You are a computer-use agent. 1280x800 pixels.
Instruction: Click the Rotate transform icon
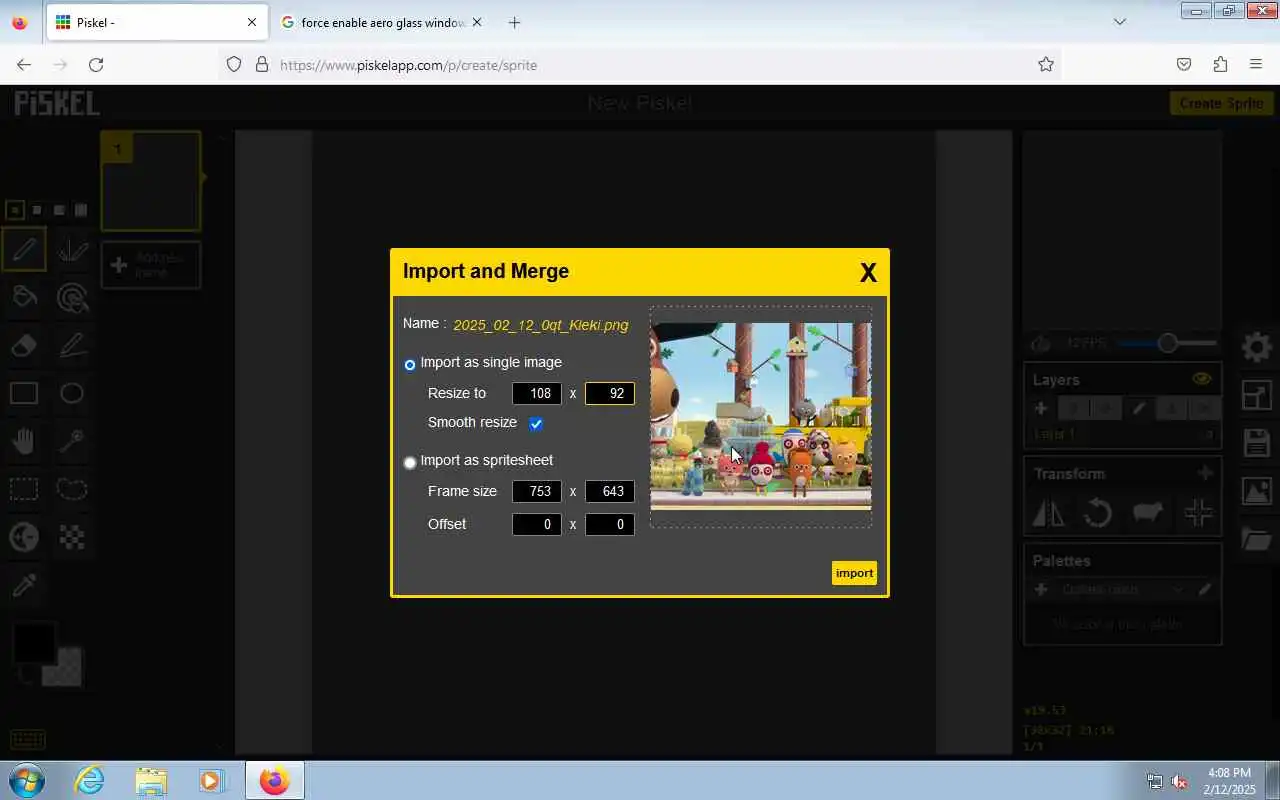[1098, 513]
